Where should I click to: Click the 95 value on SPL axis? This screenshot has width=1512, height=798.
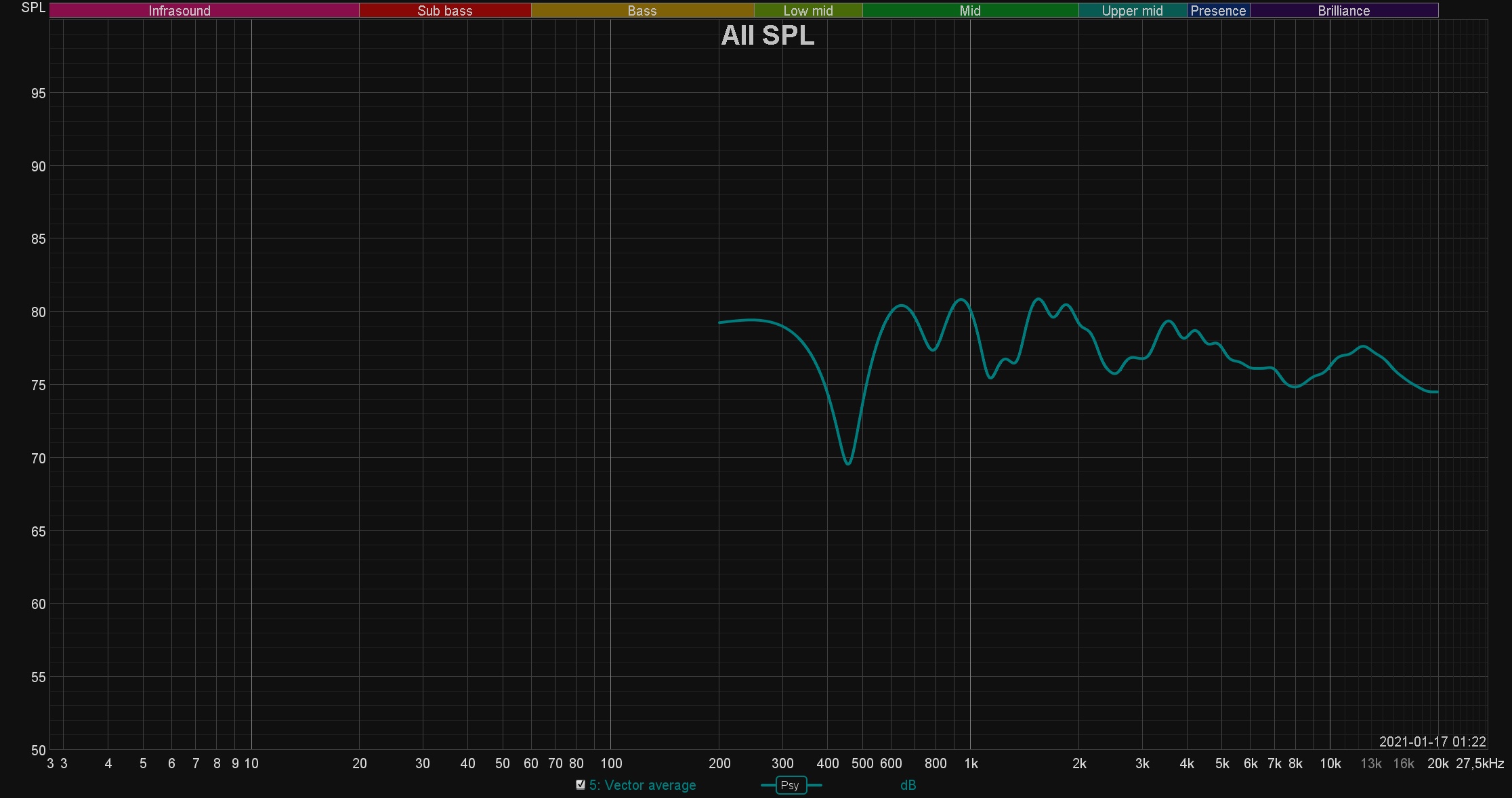coord(39,93)
